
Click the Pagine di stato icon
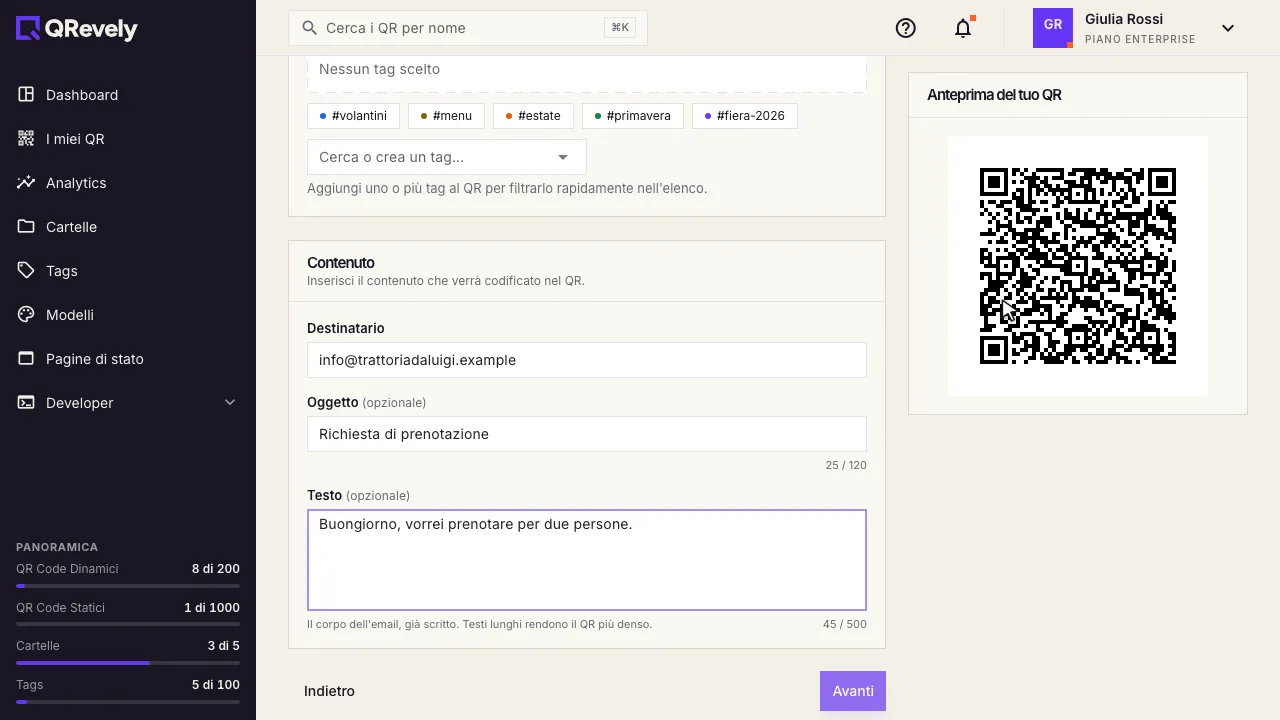pyautogui.click(x=26, y=358)
